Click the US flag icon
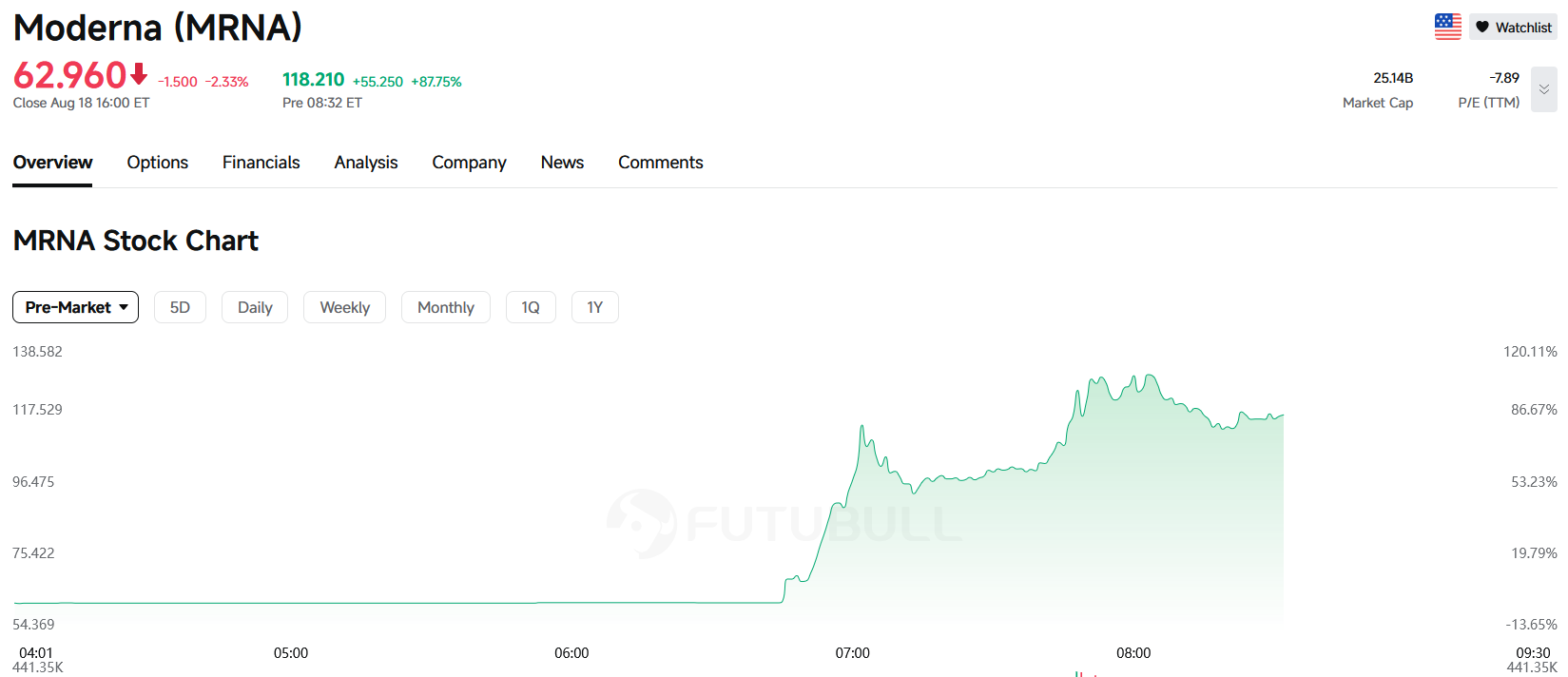This screenshot has height=677, width=1568. (x=1447, y=27)
